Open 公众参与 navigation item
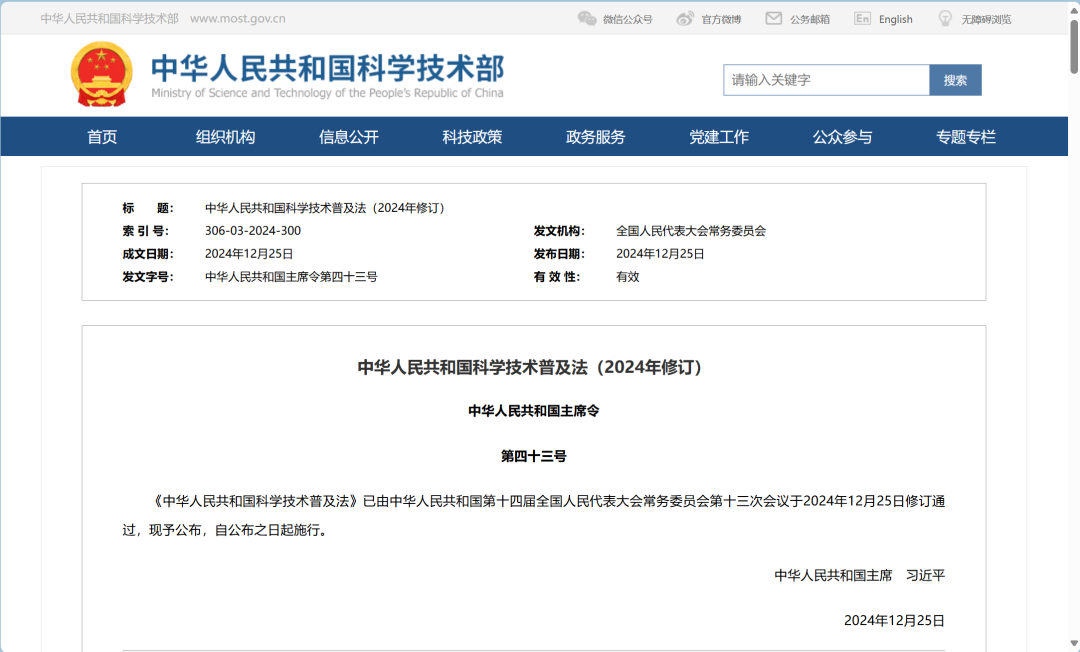This screenshot has height=652, width=1080. pos(842,137)
